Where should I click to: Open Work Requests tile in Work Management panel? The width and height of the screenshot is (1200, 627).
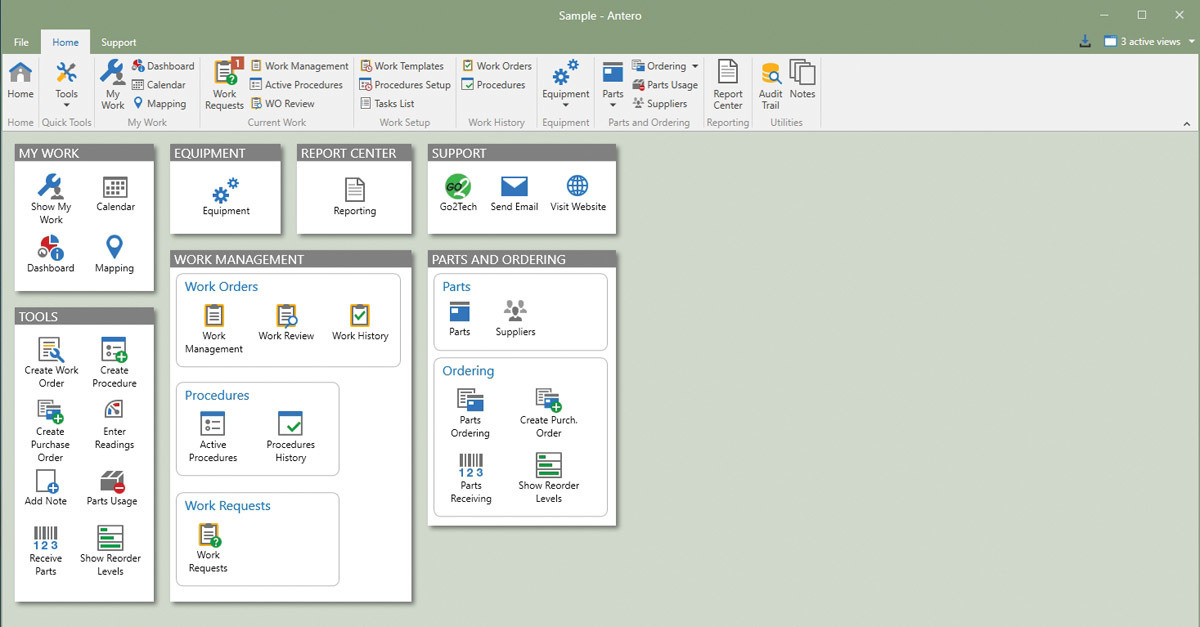(x=208, y=548)
